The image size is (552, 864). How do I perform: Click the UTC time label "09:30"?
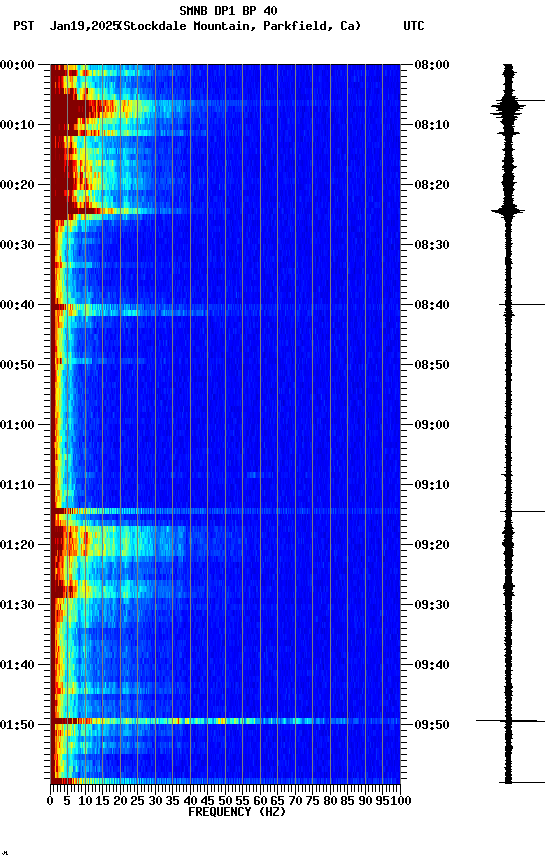coord(432,605)
